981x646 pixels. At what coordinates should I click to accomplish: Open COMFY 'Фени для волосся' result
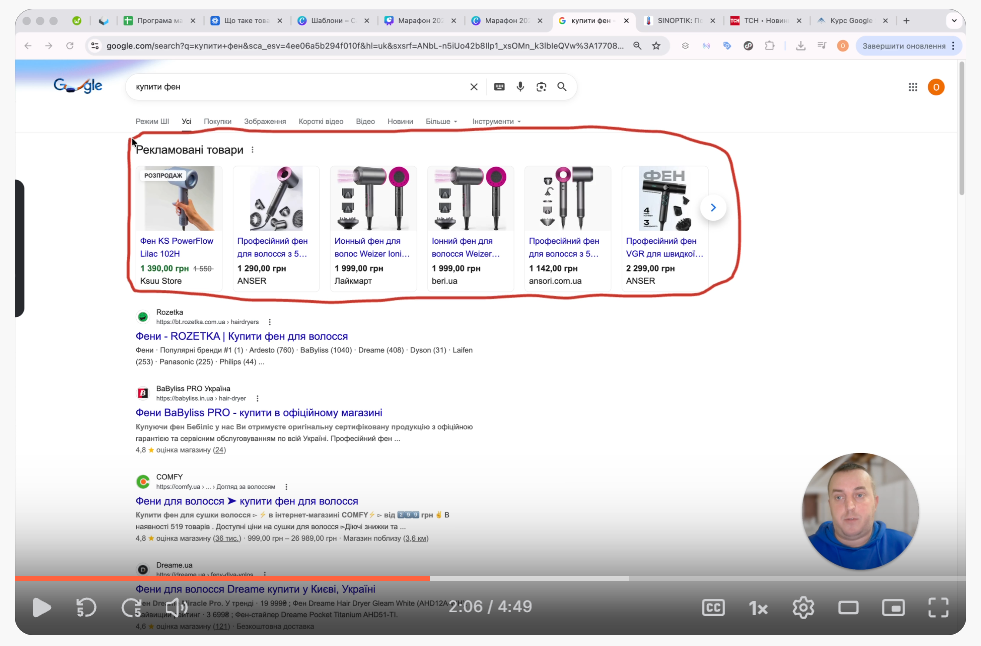pos(247,501)
